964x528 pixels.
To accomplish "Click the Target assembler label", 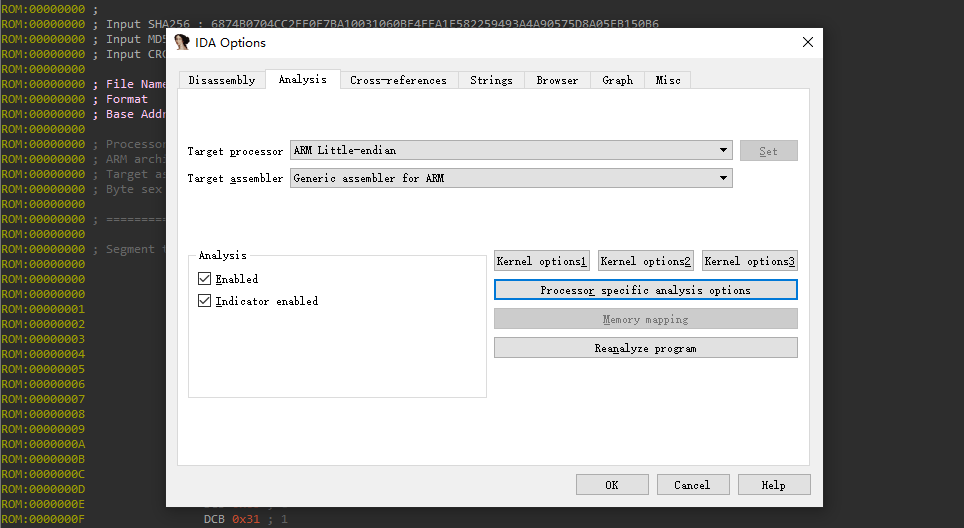I will (x=235, y=178).
